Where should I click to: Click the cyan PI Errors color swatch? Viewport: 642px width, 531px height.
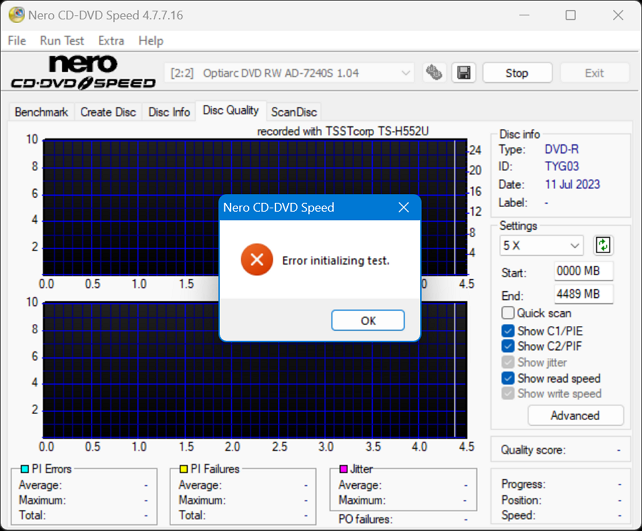click(25, 469)
